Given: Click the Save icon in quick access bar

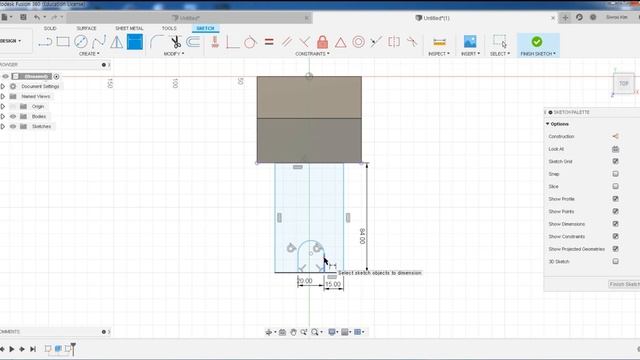Looking at the screenshot, I should [23, 17].
